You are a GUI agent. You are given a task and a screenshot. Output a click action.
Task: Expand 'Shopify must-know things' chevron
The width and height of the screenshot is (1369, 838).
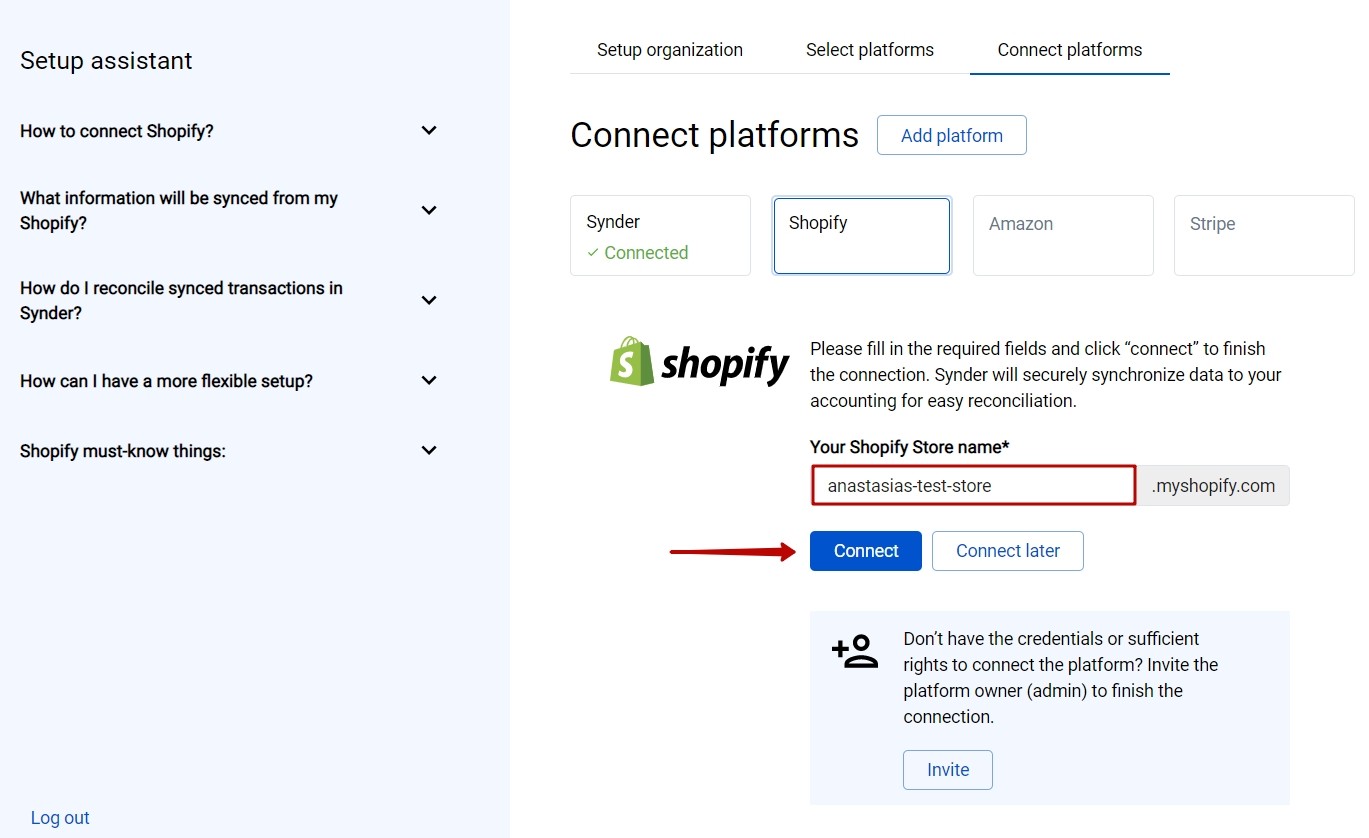click(429, 451)
